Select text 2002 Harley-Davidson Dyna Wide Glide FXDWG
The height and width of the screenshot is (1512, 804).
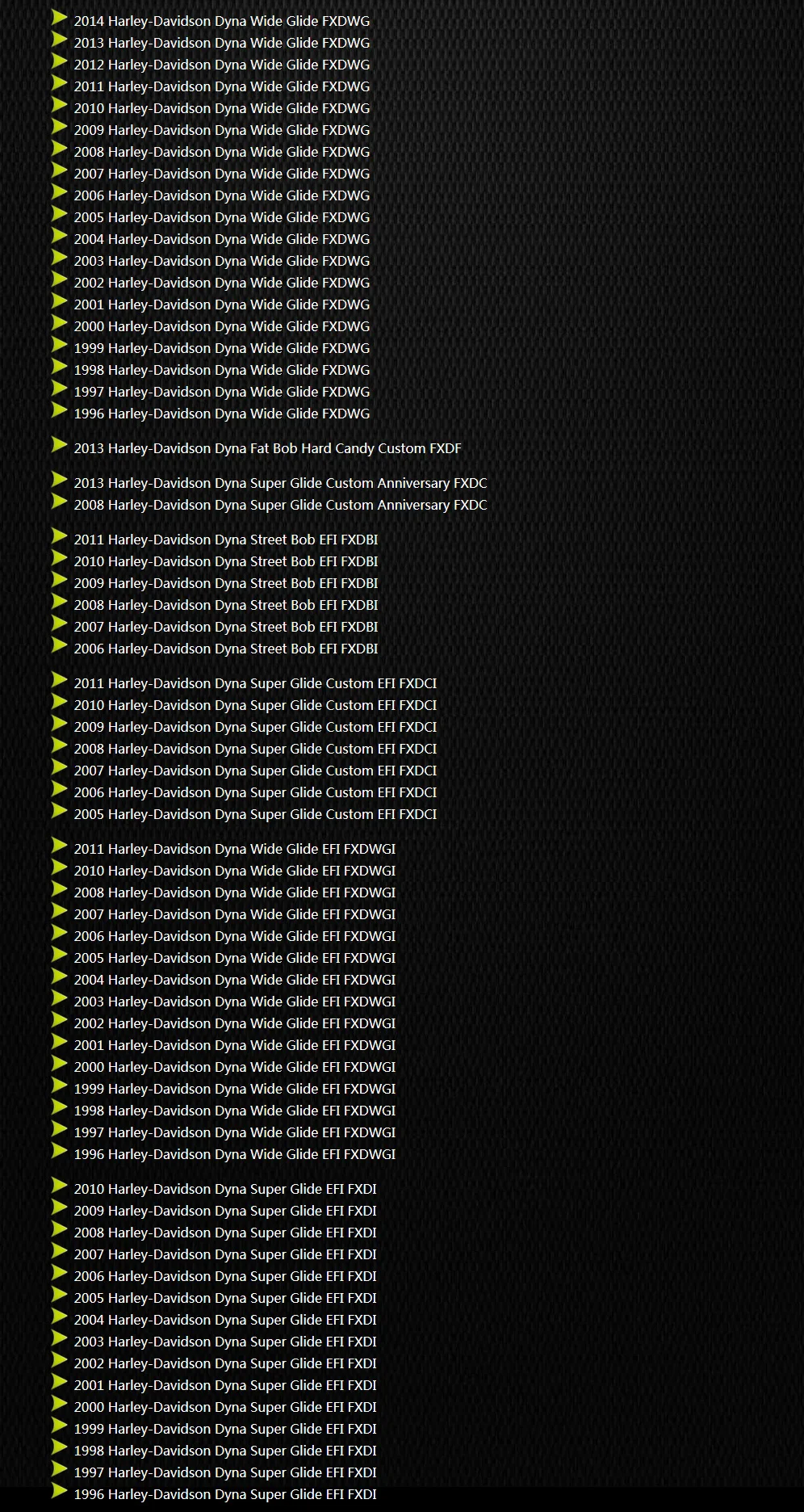point(222,283)
